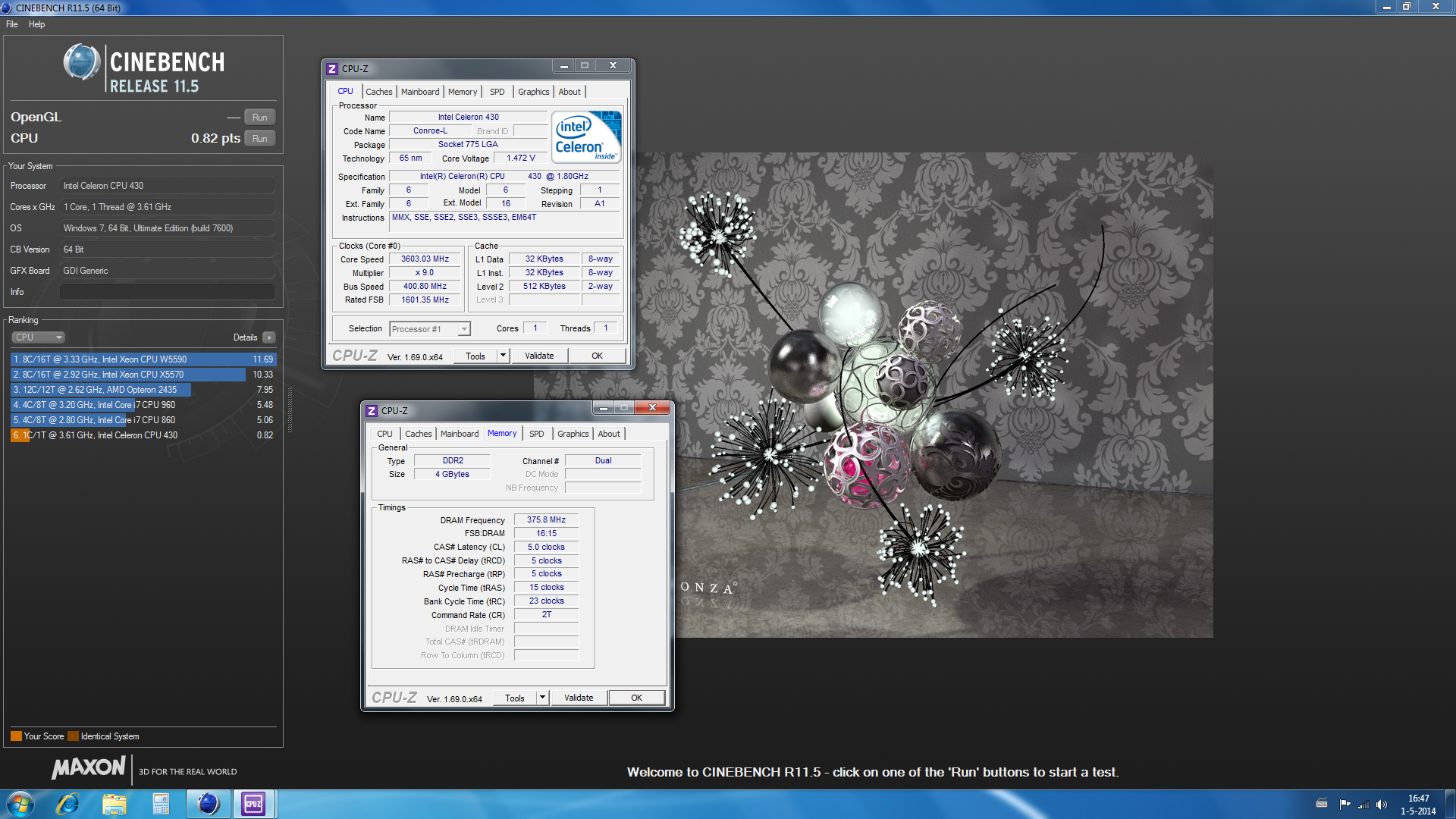This screenshot has height=819, width=1456.
Task: Click the MAXON logo
Action: (x=89, y=767)
